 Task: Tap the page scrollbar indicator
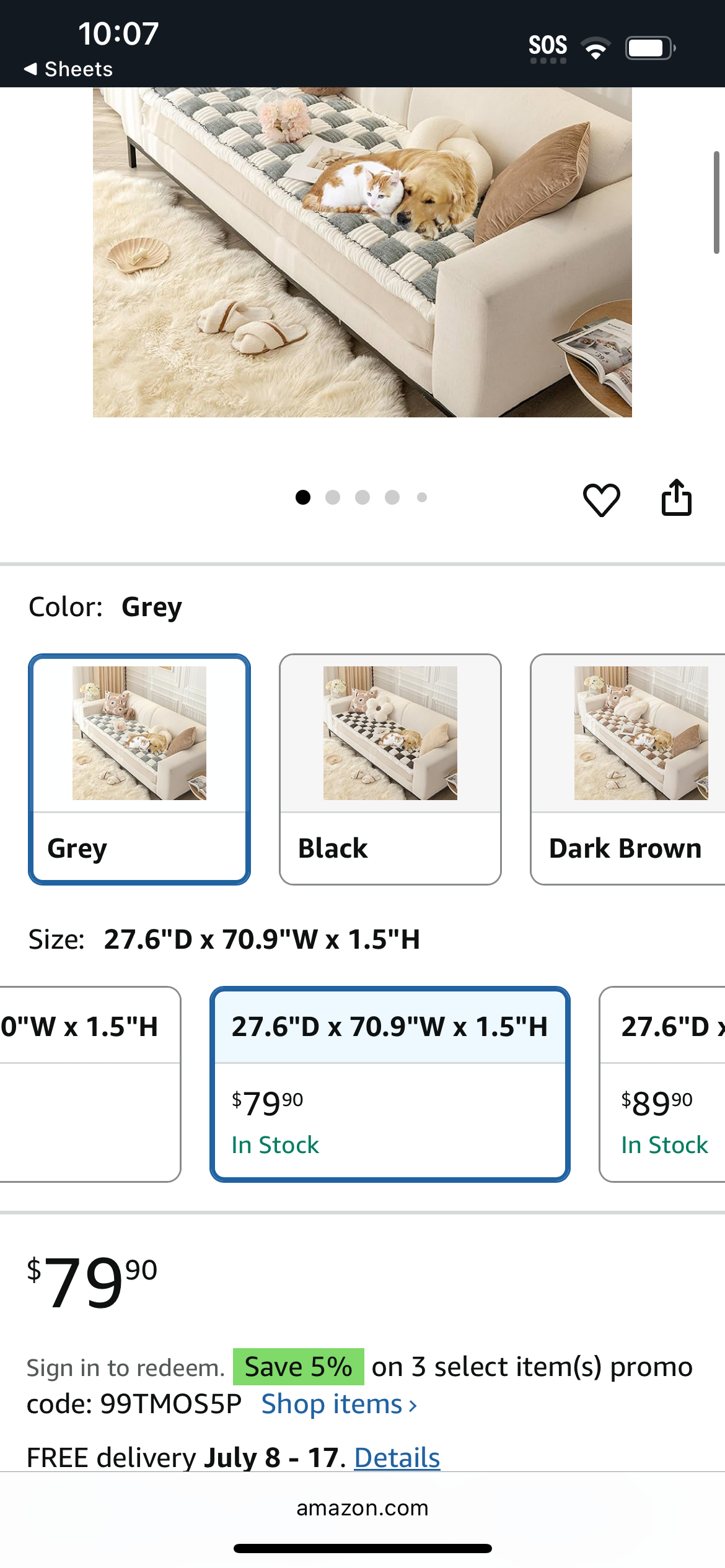click(716, 202)
